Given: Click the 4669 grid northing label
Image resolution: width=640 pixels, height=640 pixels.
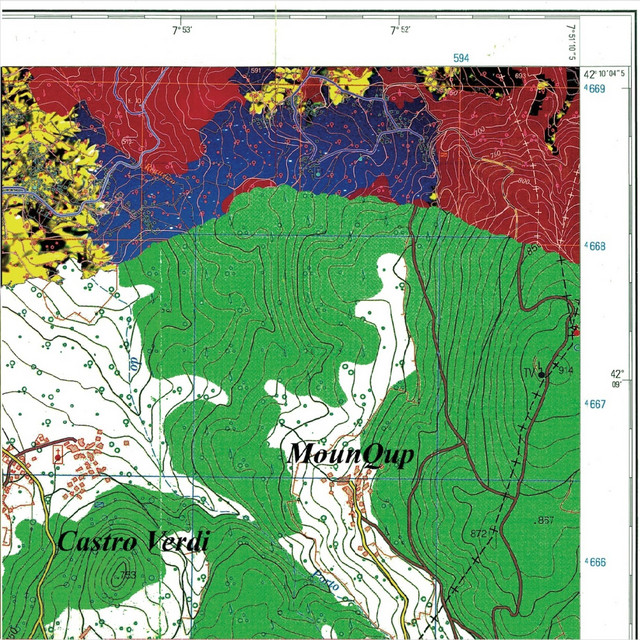Looking at the screenshot, I should 595,89.
